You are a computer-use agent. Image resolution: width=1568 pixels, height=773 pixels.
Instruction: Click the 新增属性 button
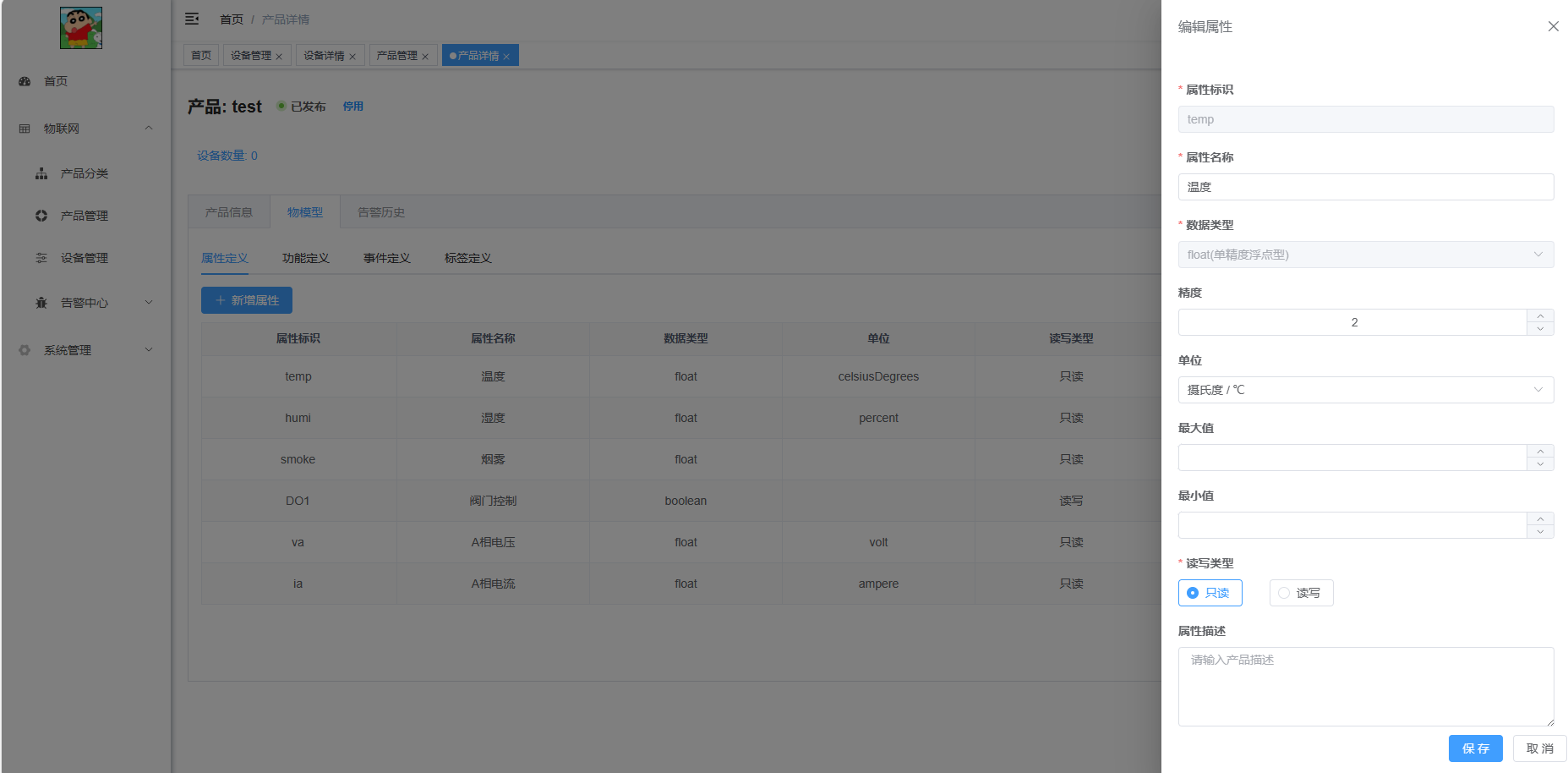pos(247,300)
